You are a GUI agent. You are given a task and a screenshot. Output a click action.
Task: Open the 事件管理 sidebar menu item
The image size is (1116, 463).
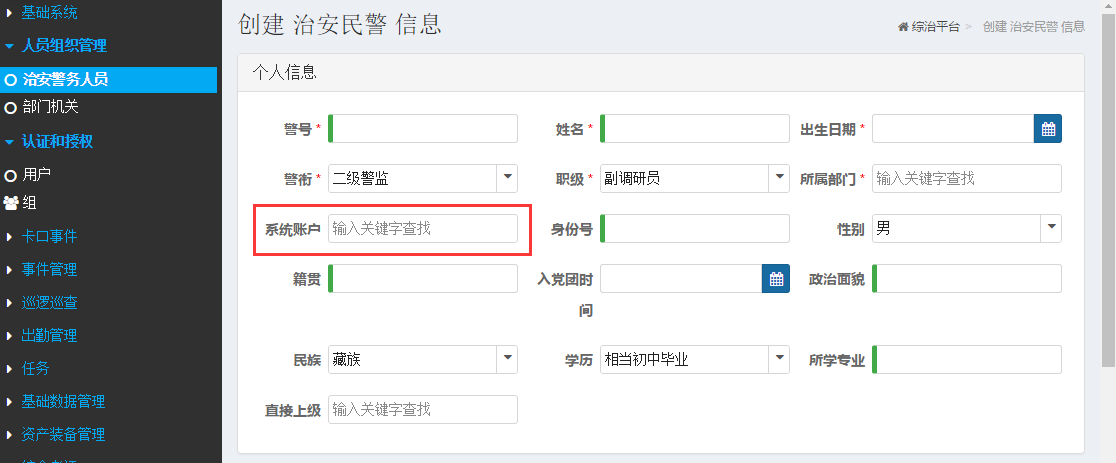tap(49, 270)
